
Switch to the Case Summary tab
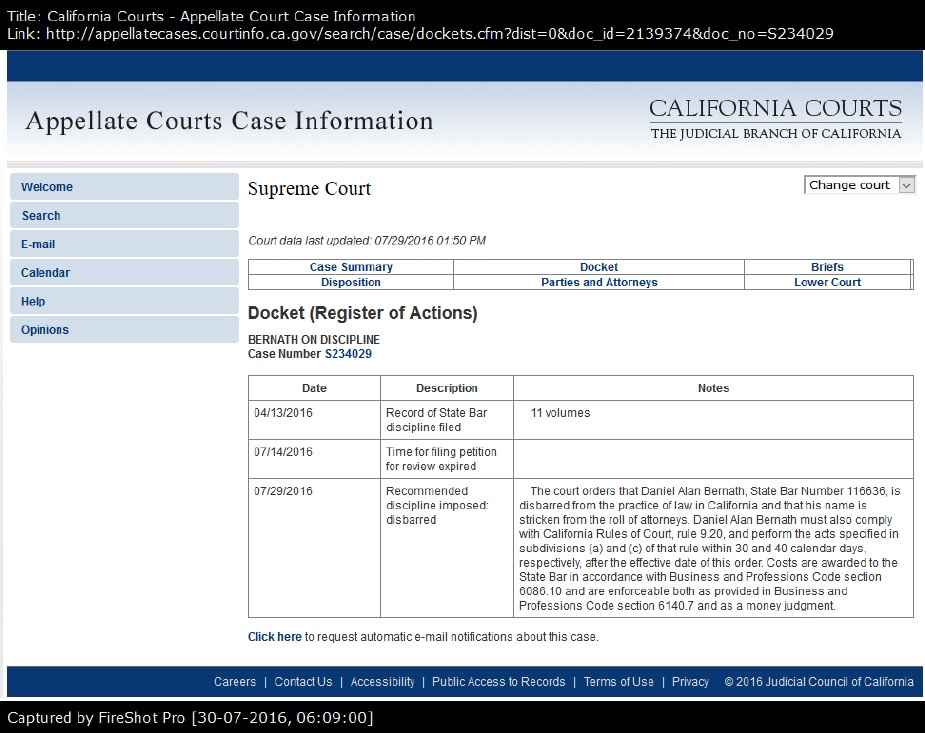(x=351, y=267)
